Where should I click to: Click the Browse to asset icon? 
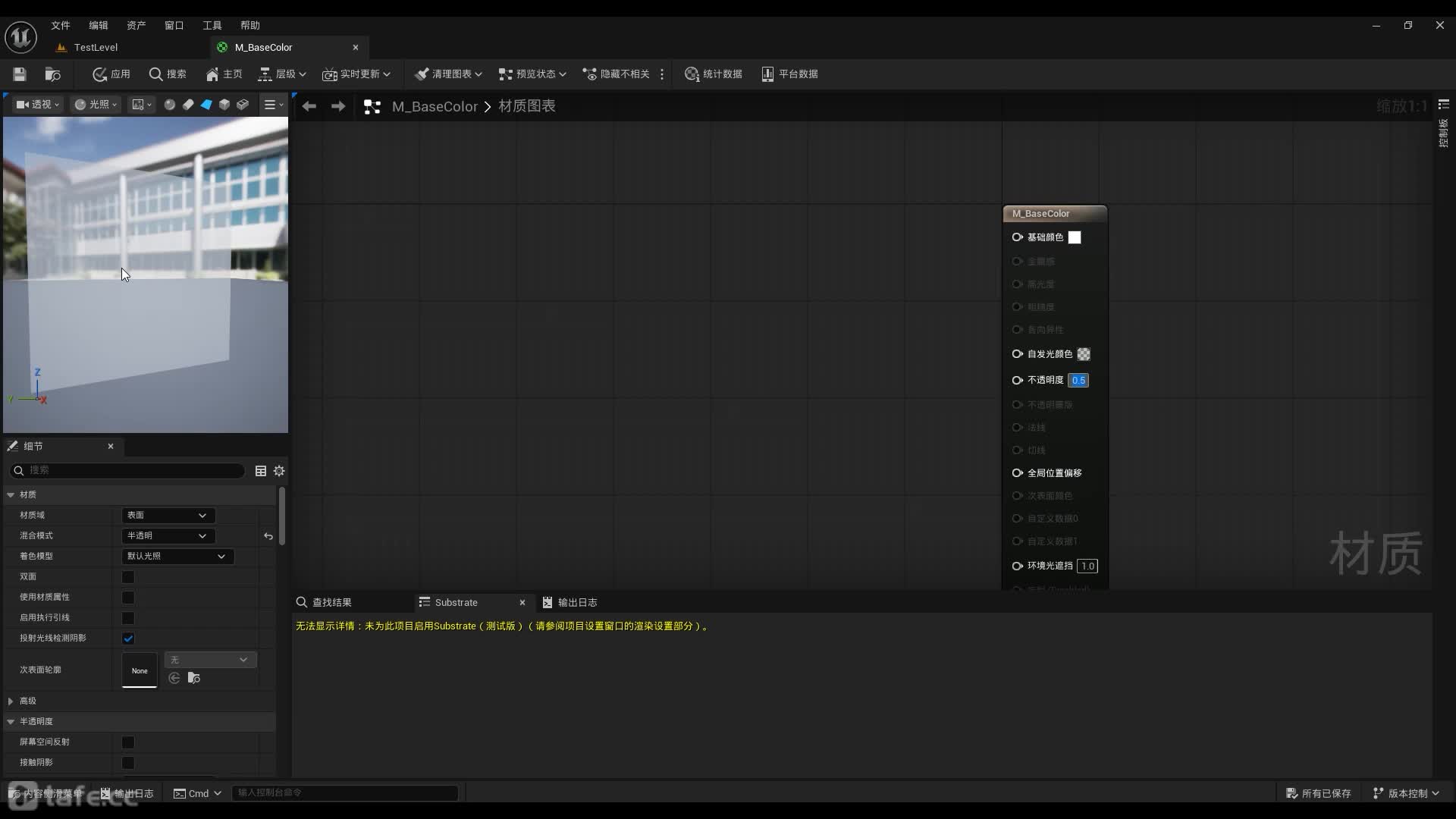point(52,74)
